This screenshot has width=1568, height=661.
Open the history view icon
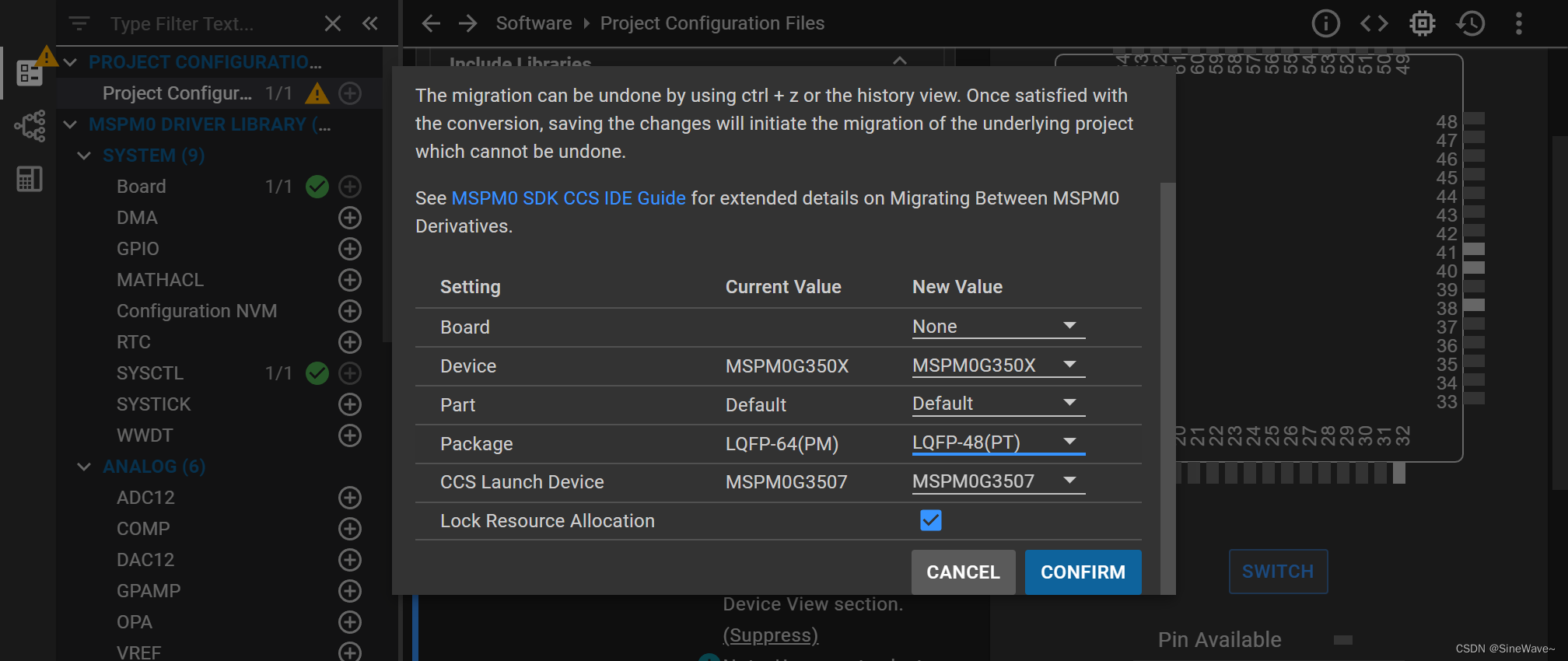[1470, 23]
